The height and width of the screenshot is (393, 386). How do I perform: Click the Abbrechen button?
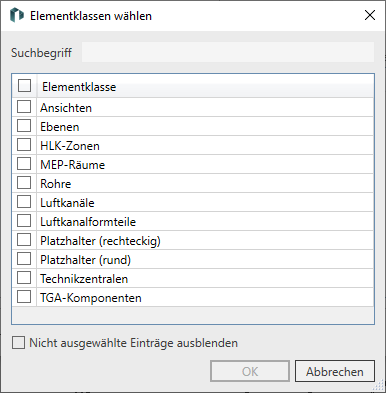click(335, 371)
